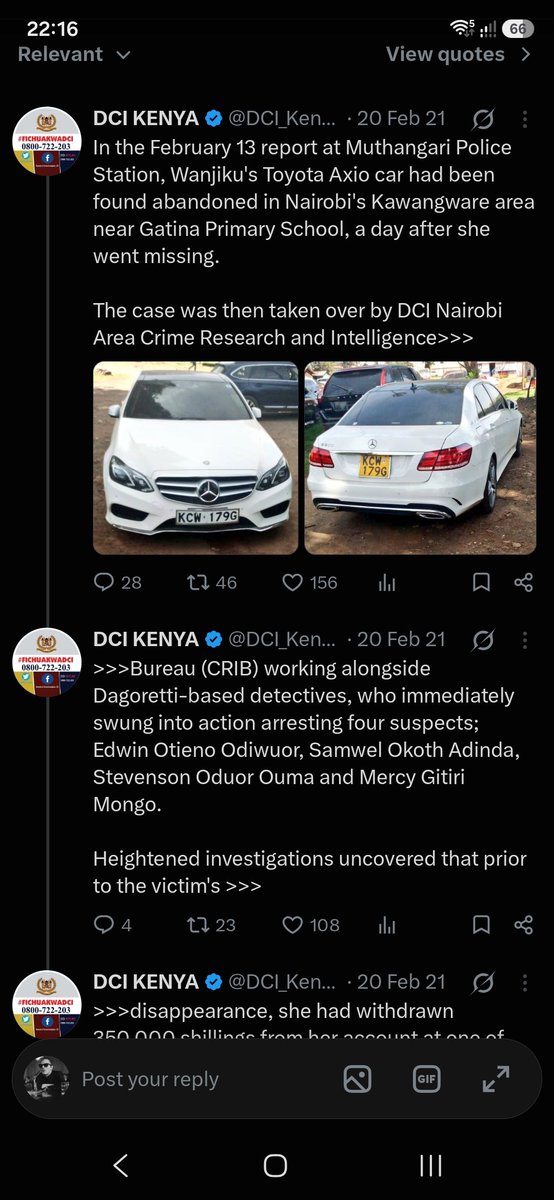Share the CRIB suspects tweet
554x1200 pixels.
tap(523, 925)
